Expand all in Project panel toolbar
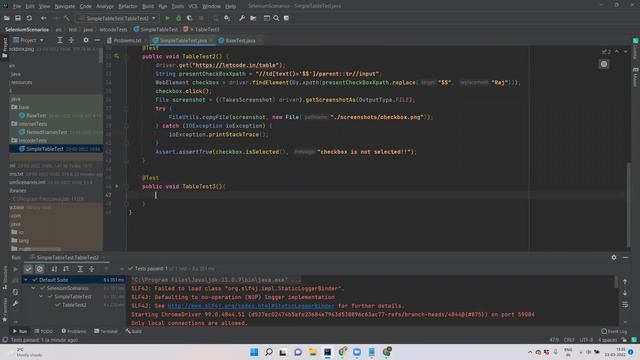Viewport: 640px width, 360px height. 60,40
